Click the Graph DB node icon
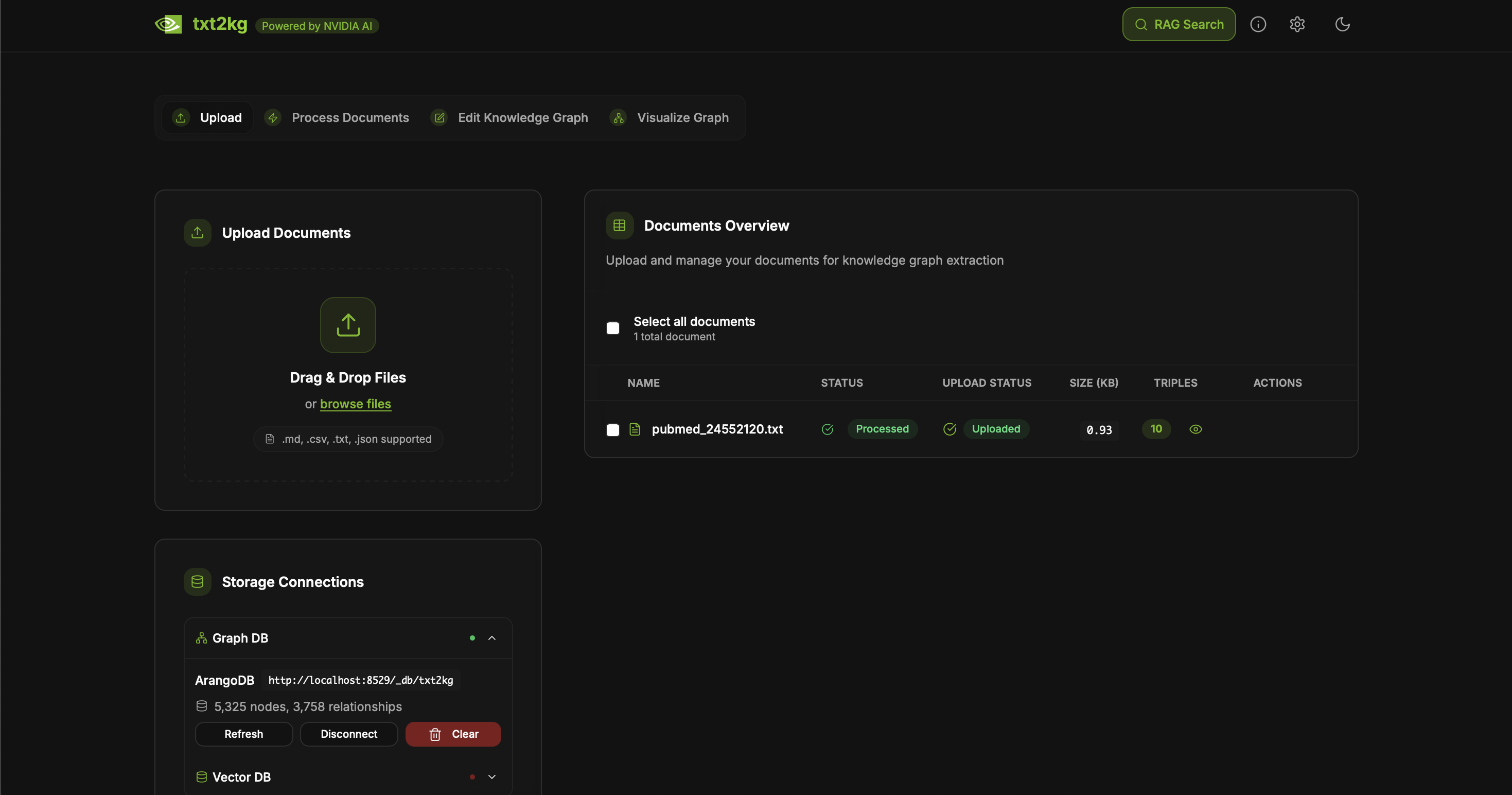The width and height of the screenshot is (1512, 795). tap(201, 637)
